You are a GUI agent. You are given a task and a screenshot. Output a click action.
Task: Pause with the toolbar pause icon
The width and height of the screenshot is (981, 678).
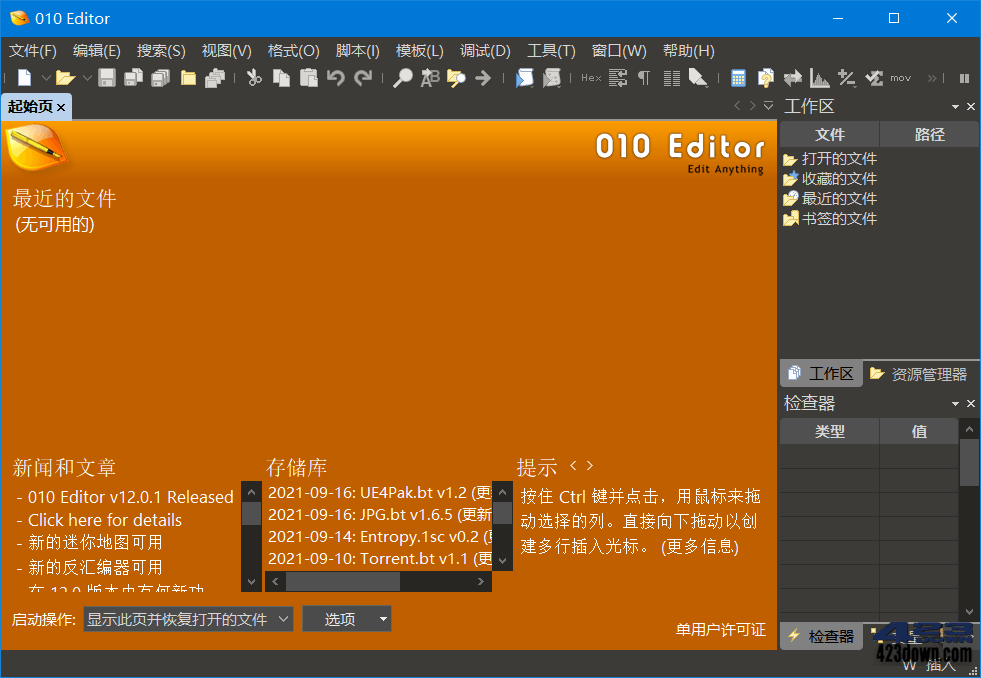[x=964, y=77]
